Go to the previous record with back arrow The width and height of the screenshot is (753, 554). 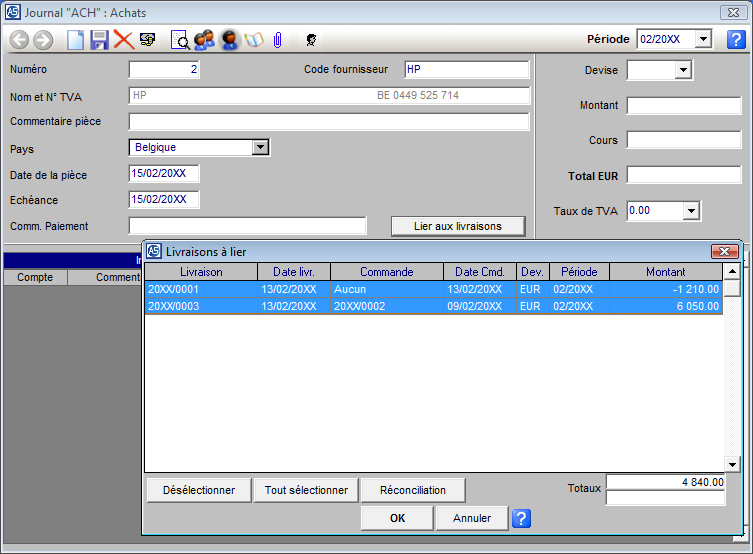19,40
